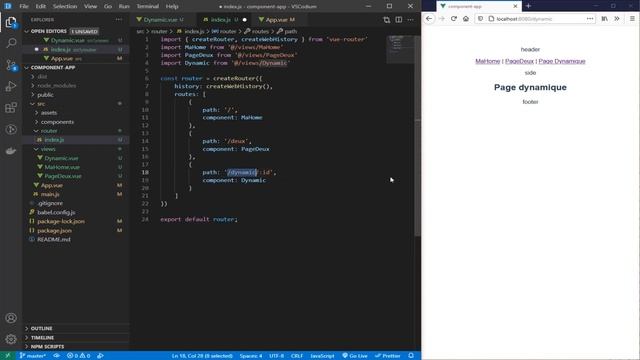Open the Selection menu
The height and width of the screenshot is (360, 640).
(x=65, y=6)
